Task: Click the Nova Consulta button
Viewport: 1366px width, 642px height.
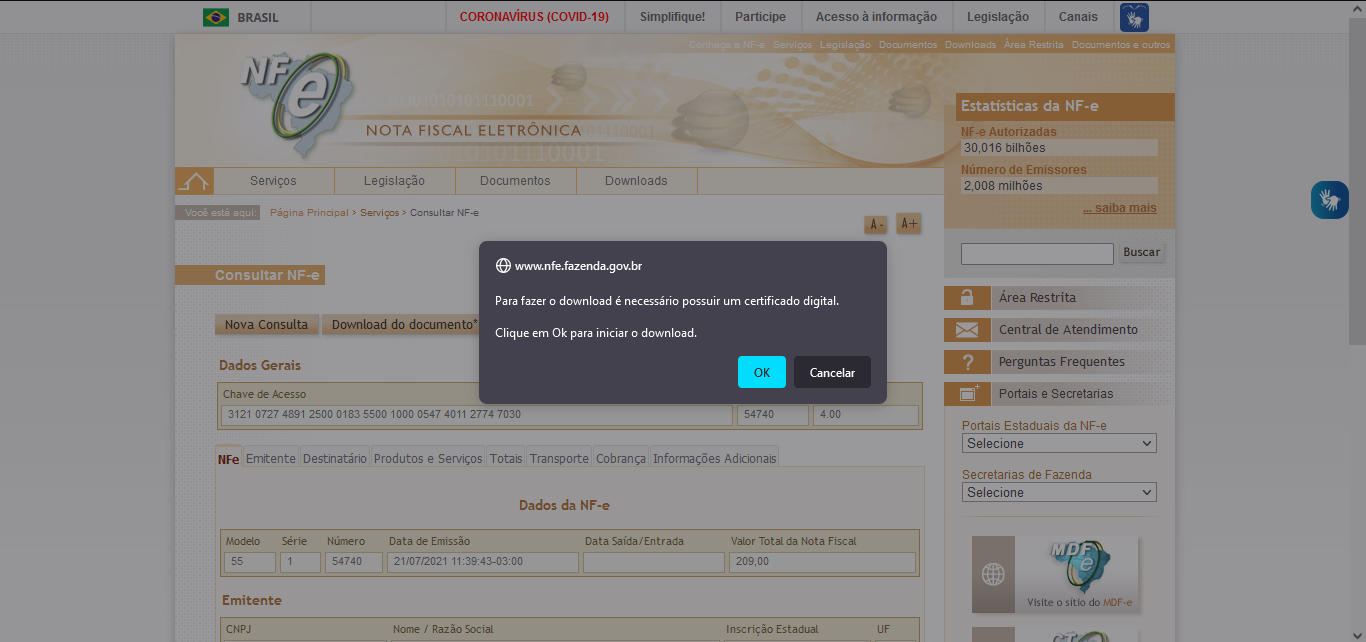Action: (x=266, y=325)
